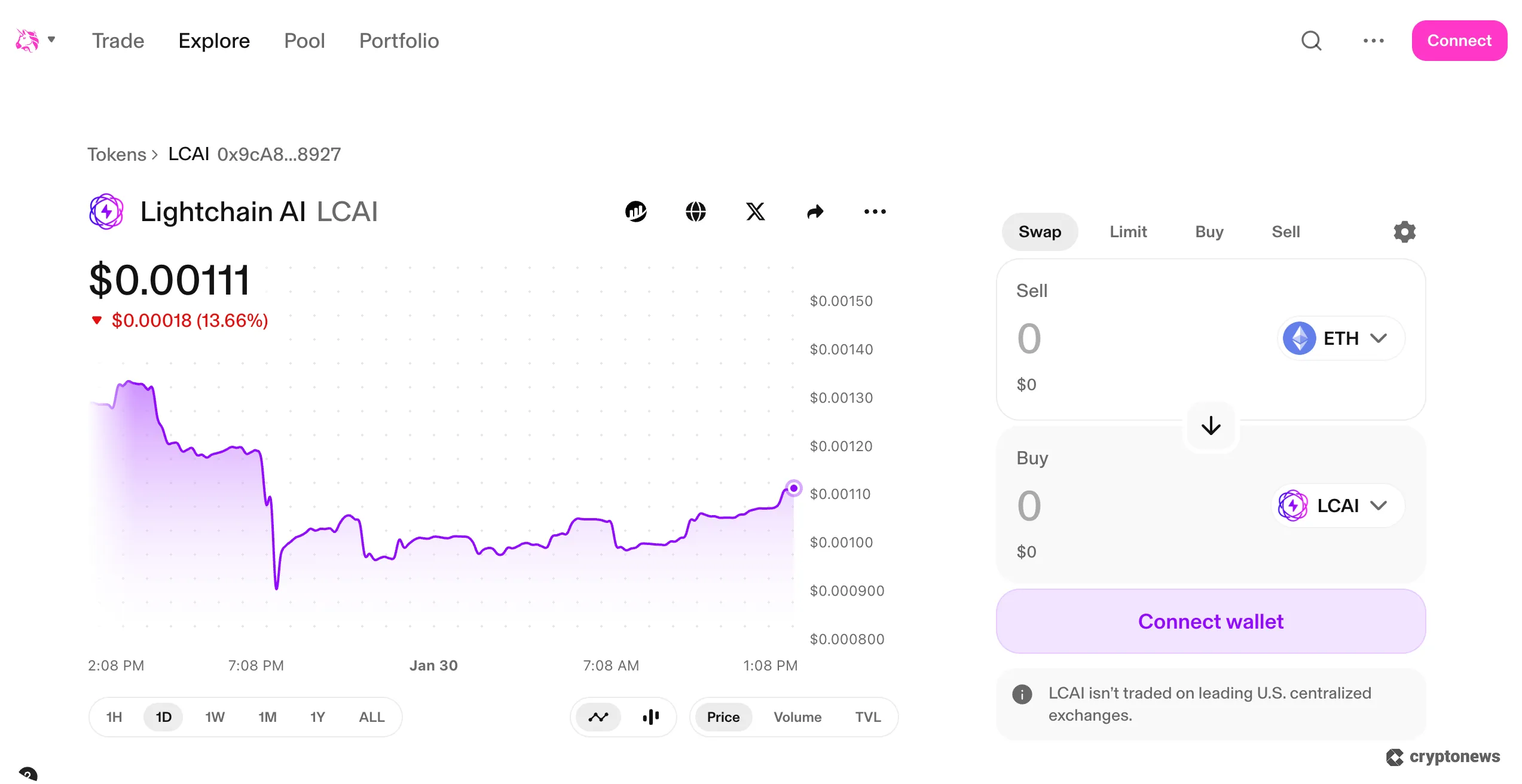This screenshot has width=1522, height=784.
Task: Click the info icon beside LCAI notice
Action: point(1022,694)
